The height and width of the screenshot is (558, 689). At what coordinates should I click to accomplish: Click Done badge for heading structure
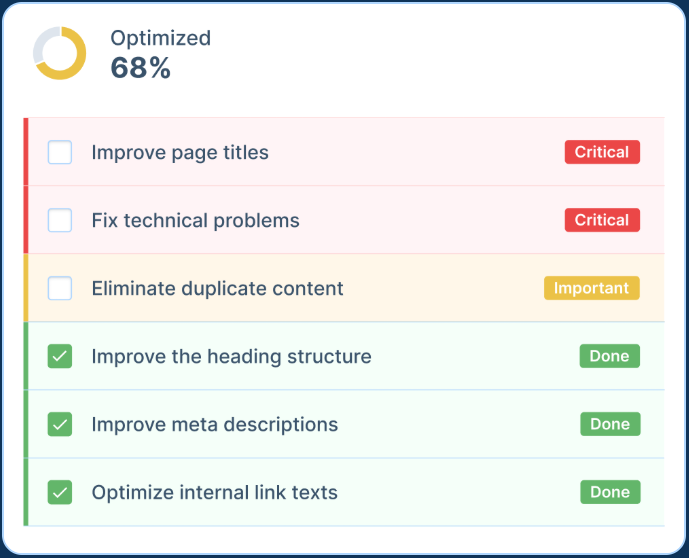[x=609, y=356]
